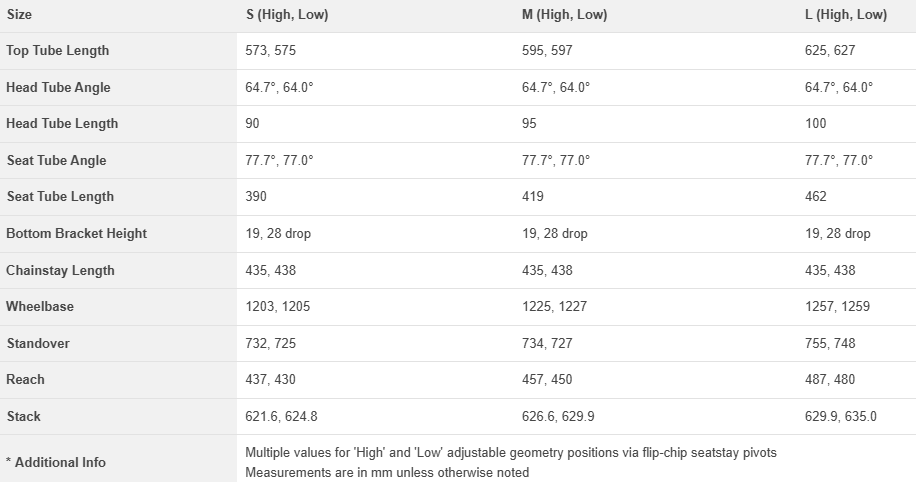Select the Chainstay Length row label
Viewport: 916px width, 482px height.
tap(61, 271)
